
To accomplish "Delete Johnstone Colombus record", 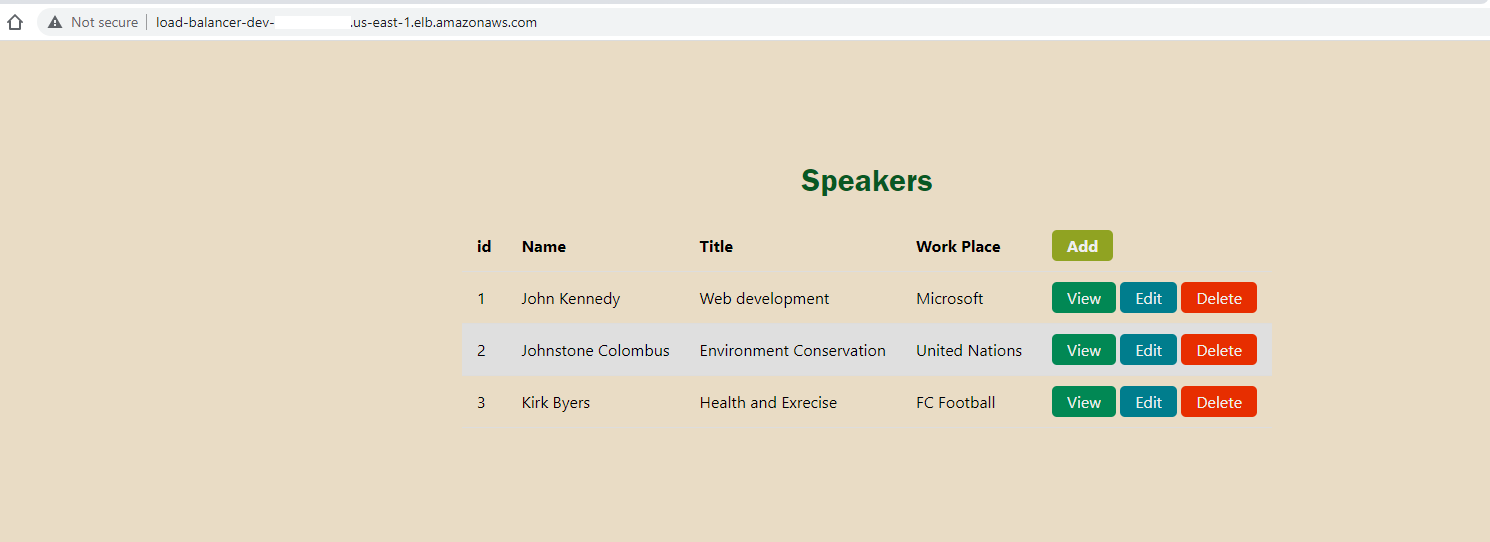I will tap(1218, 350).
